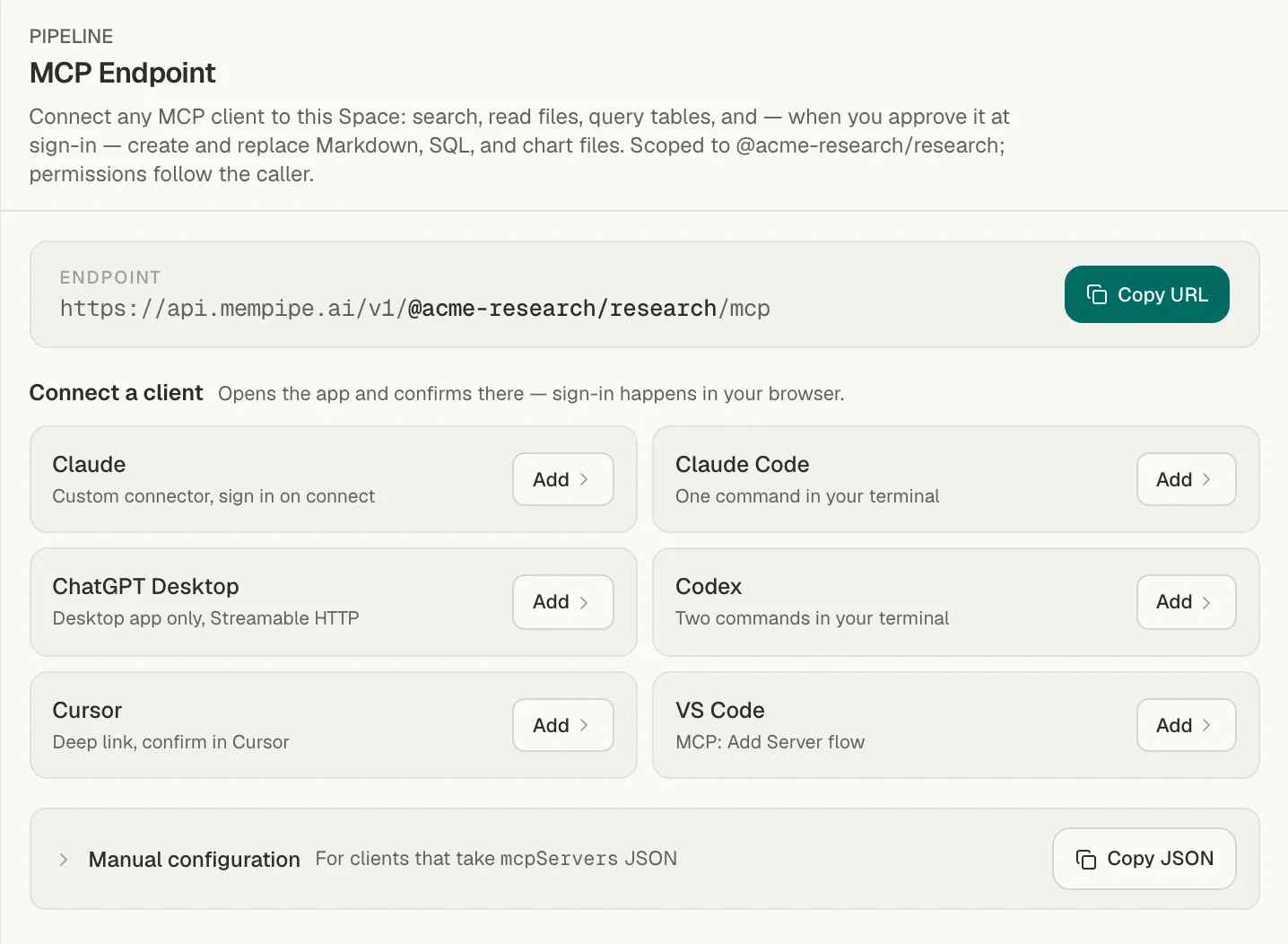Click the PIPELINE label
The image size is (1288, 944).
pos(72,37)
